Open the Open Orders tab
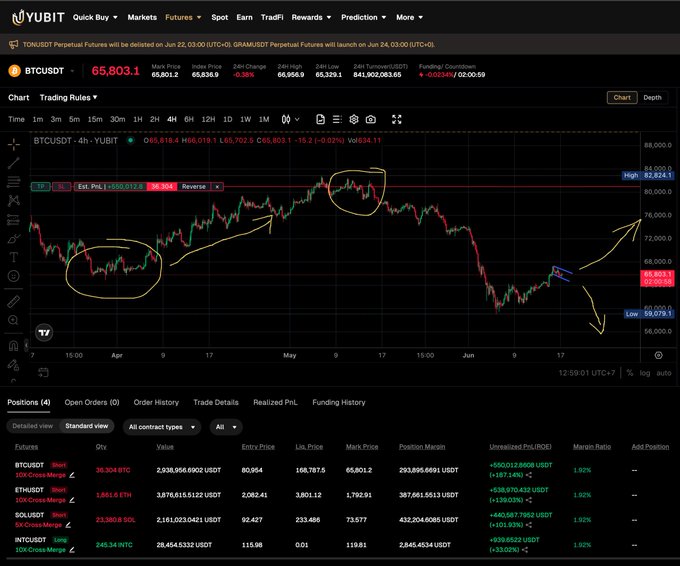680x566 pixels. 92,402
